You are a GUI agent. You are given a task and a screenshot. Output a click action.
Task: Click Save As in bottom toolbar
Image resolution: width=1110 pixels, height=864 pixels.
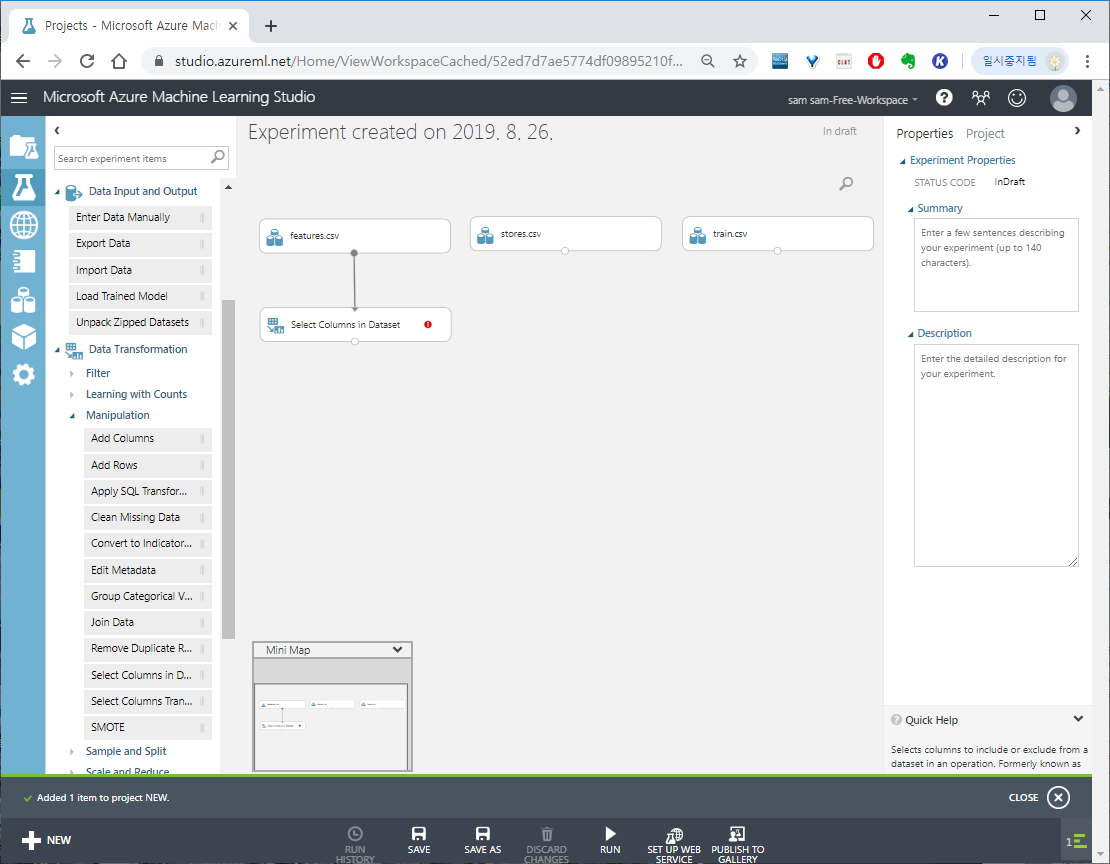pos(482,840)
